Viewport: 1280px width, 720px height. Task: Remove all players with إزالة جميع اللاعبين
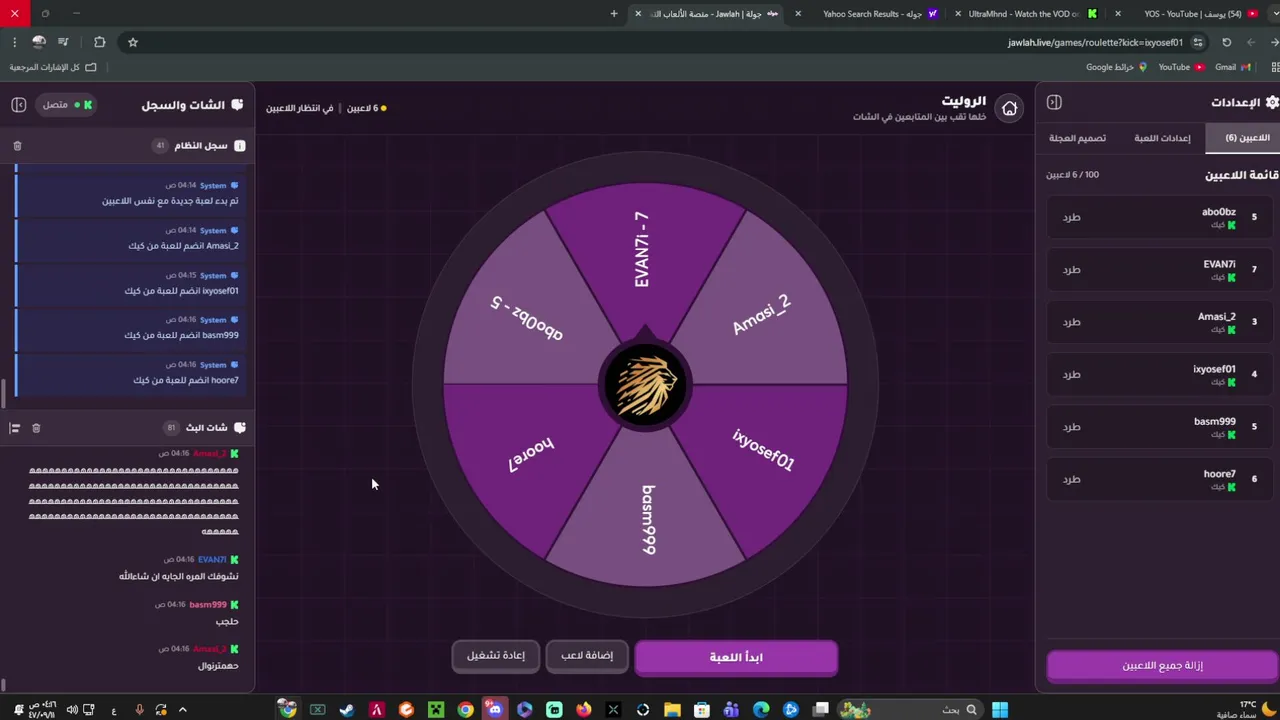tap(1162, 666)
